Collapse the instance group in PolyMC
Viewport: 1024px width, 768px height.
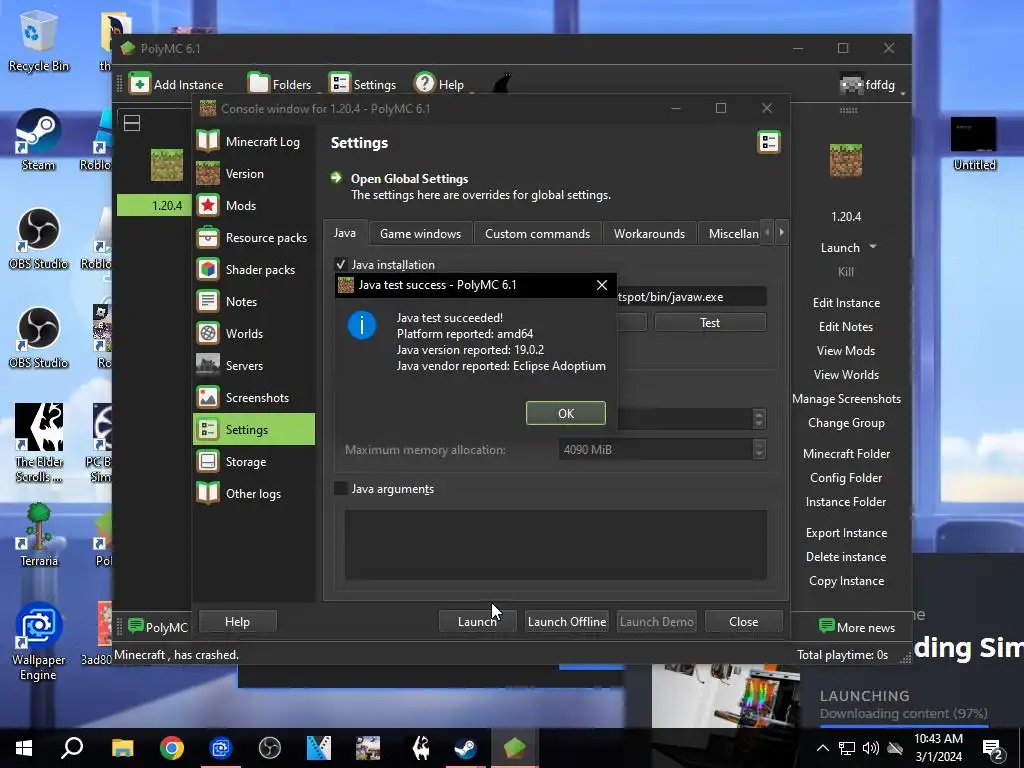132,123
